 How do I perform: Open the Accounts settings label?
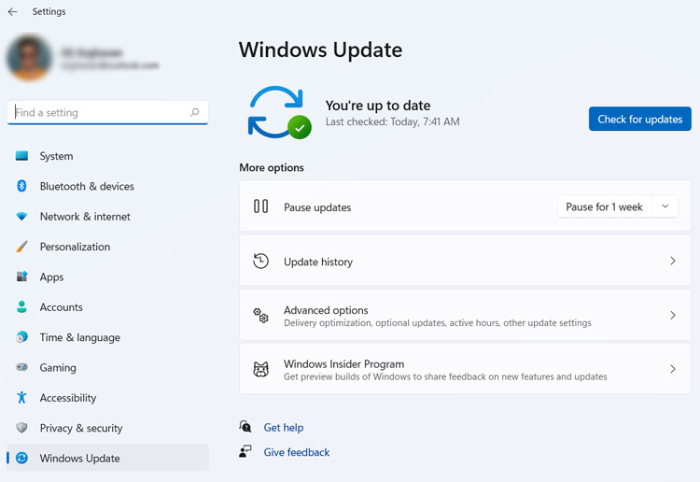61,307
